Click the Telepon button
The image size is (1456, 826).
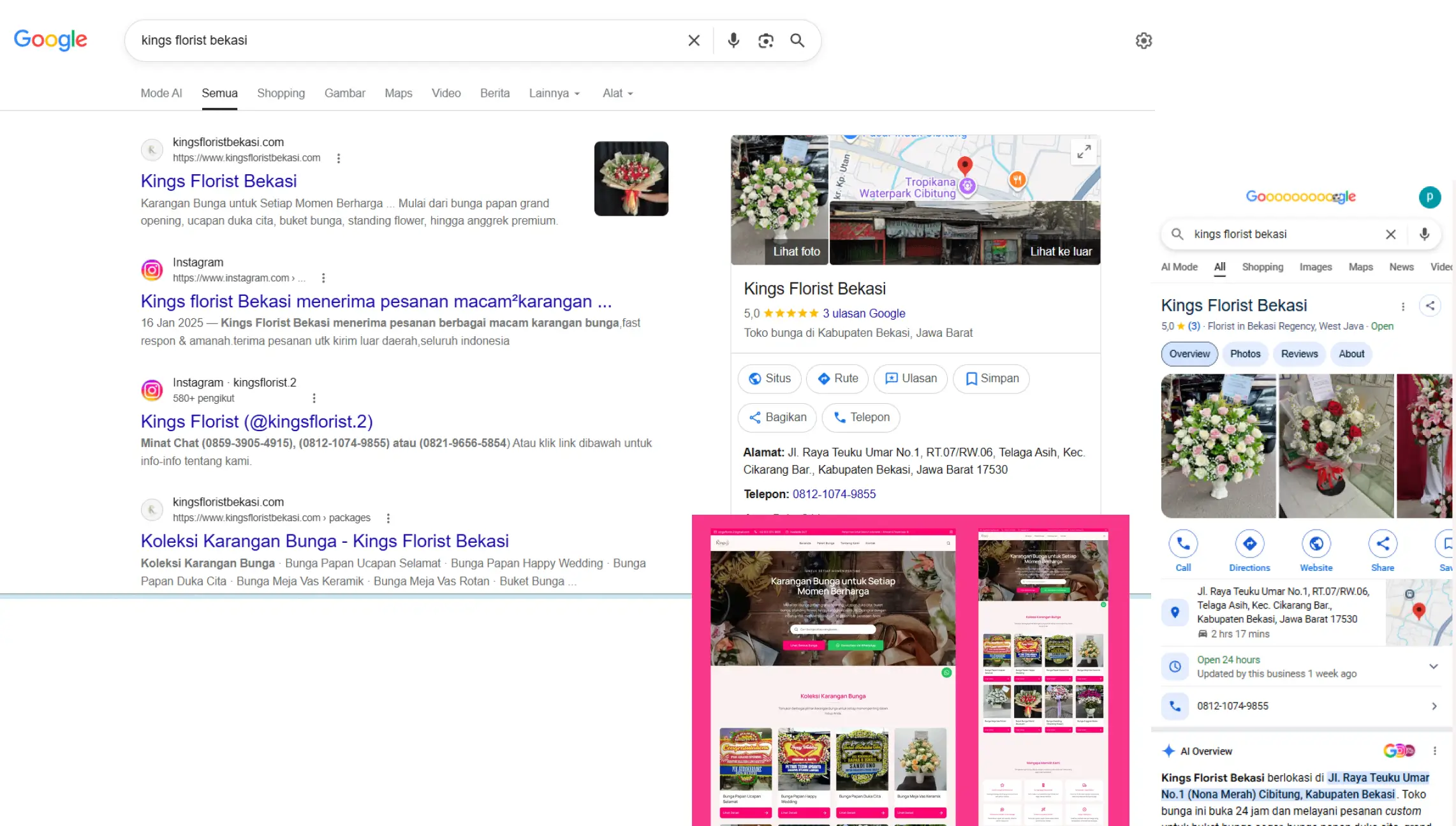861,417
